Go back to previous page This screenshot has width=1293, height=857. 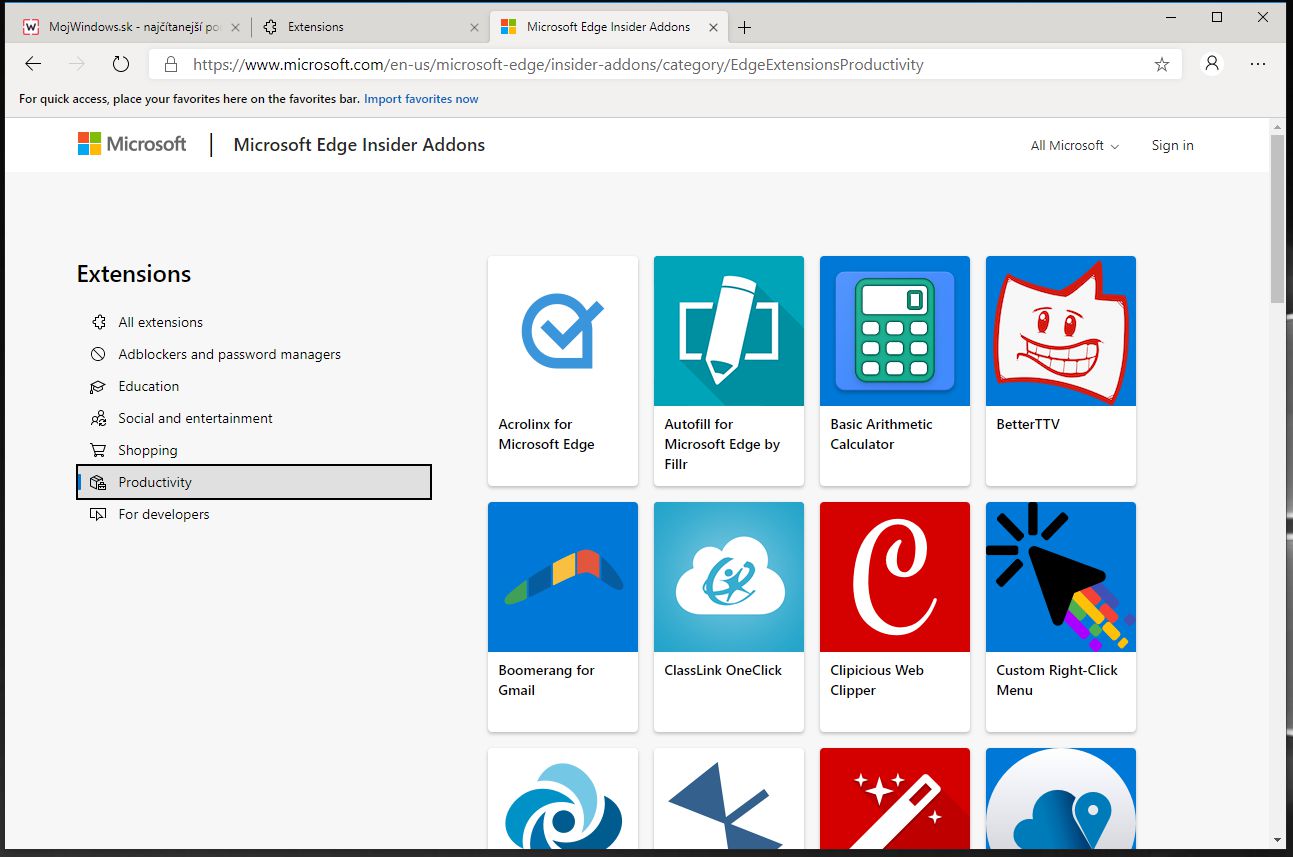pos(33,64)
